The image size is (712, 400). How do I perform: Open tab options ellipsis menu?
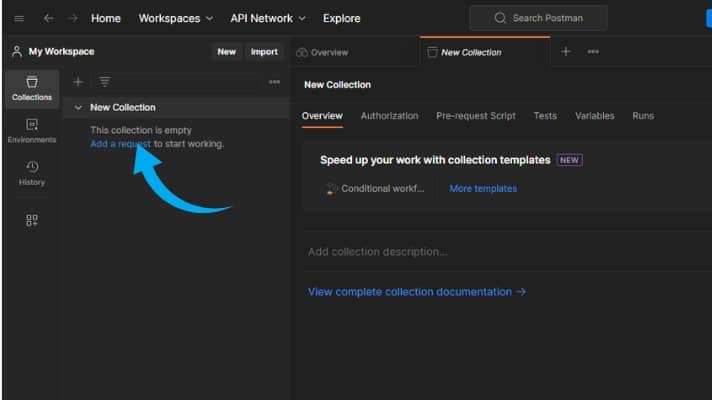click(x=593, y=52)
